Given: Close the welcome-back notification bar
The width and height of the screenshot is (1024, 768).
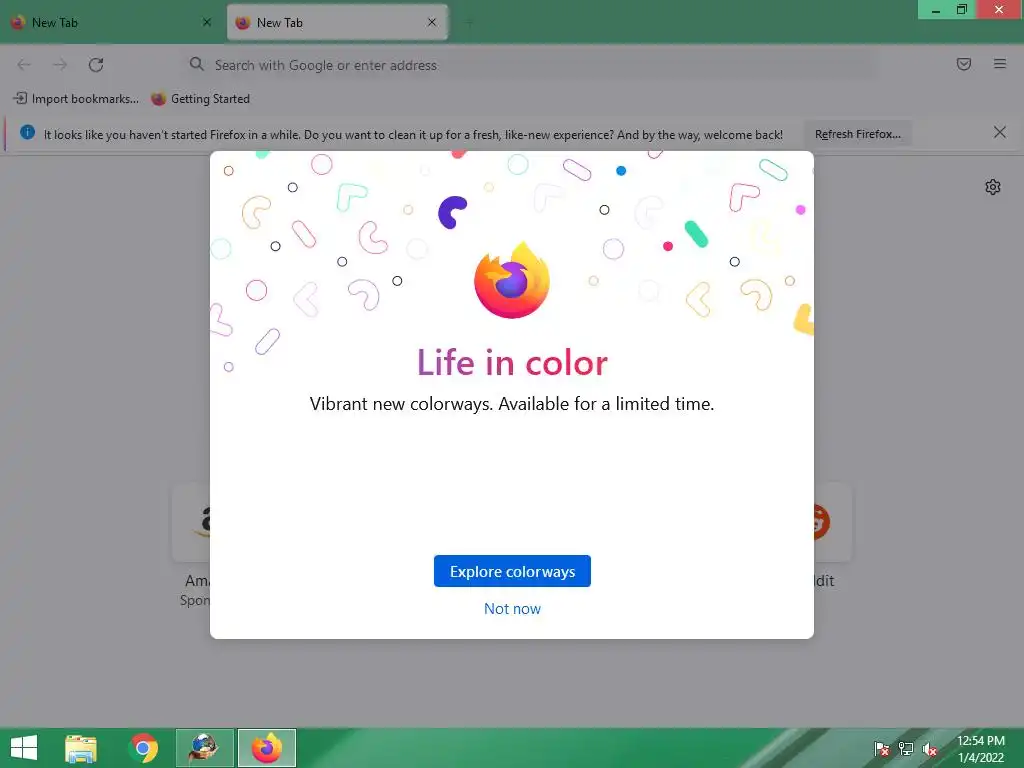Looking at the screenshot, I should (x=999, y=133).
